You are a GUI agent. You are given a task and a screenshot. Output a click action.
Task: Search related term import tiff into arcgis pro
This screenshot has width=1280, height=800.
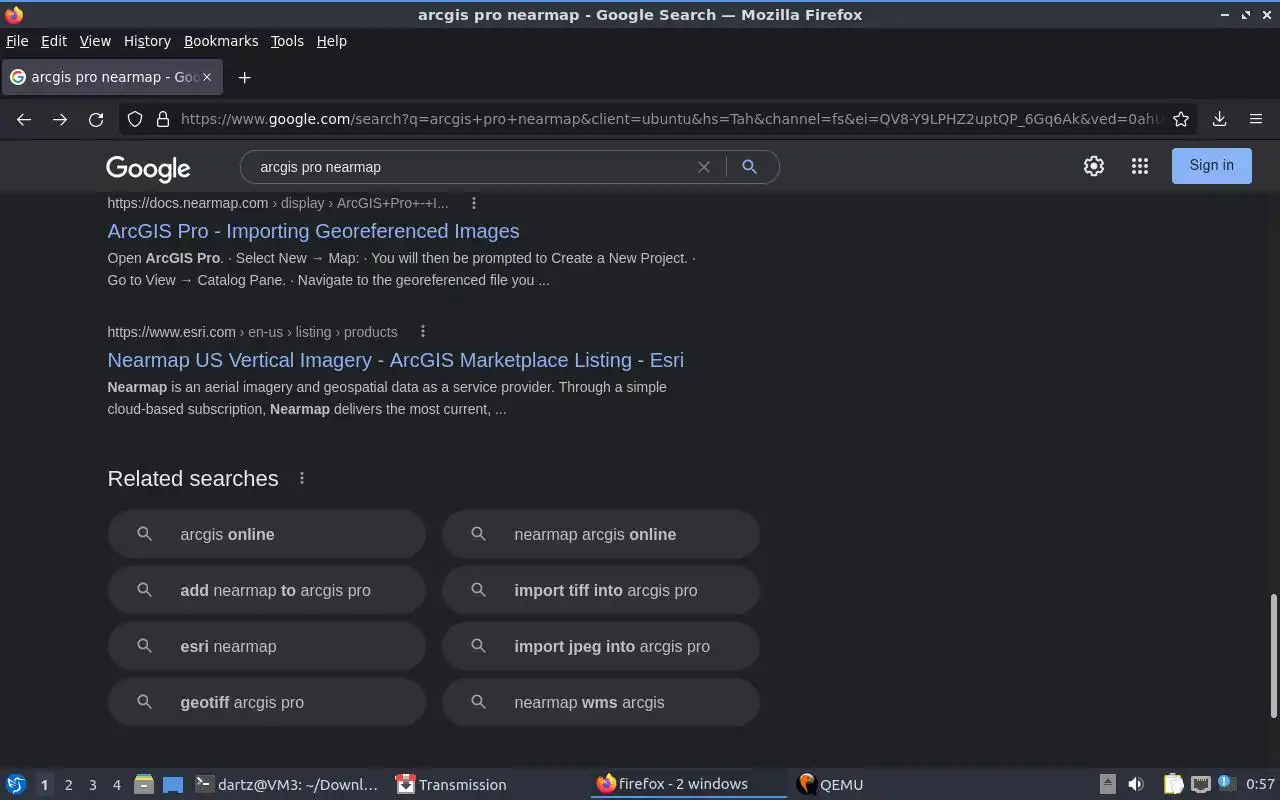click(x=600, y=590)
